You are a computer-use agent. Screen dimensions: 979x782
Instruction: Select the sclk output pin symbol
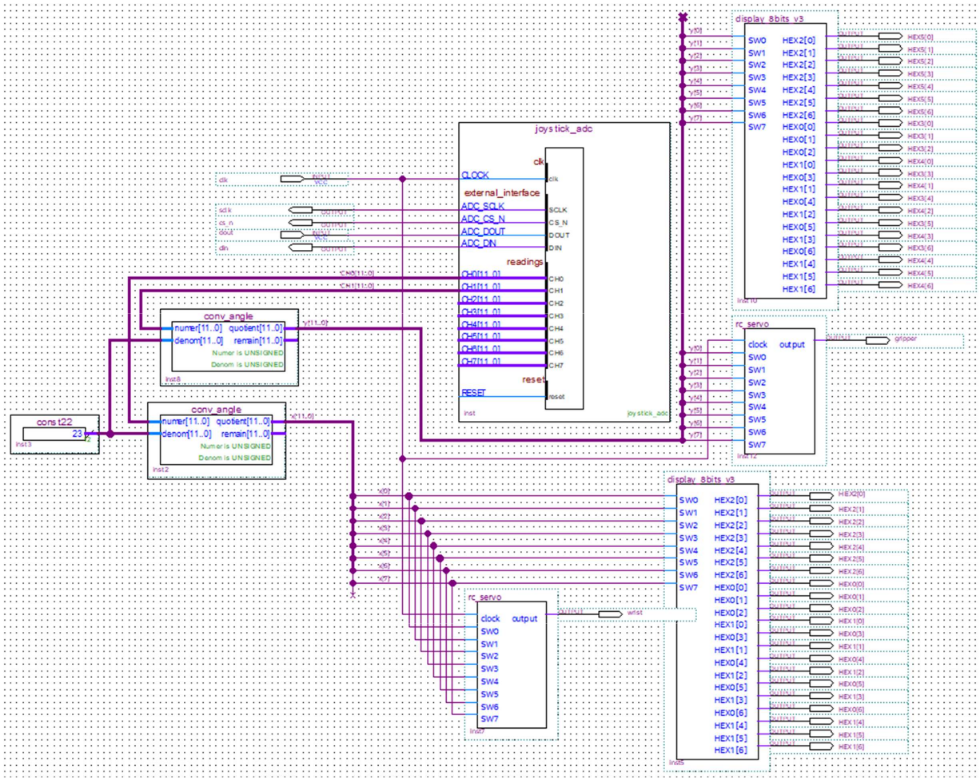pyautogui.click(x=302, y=211)
